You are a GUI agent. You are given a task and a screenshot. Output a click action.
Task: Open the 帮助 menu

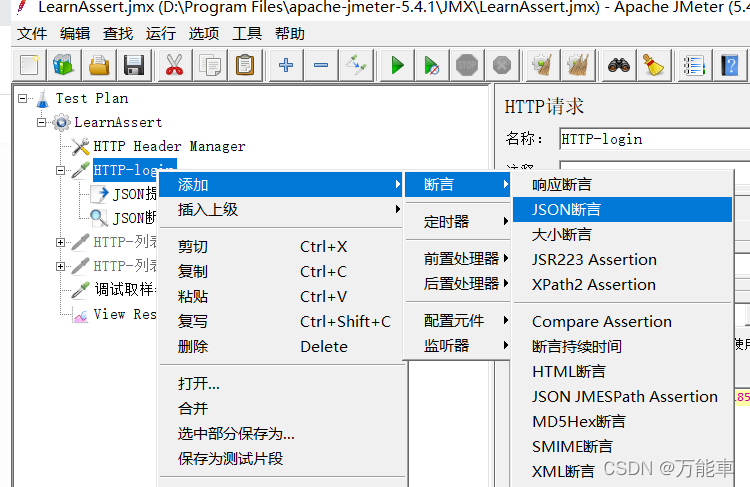[x=290, y=34]
